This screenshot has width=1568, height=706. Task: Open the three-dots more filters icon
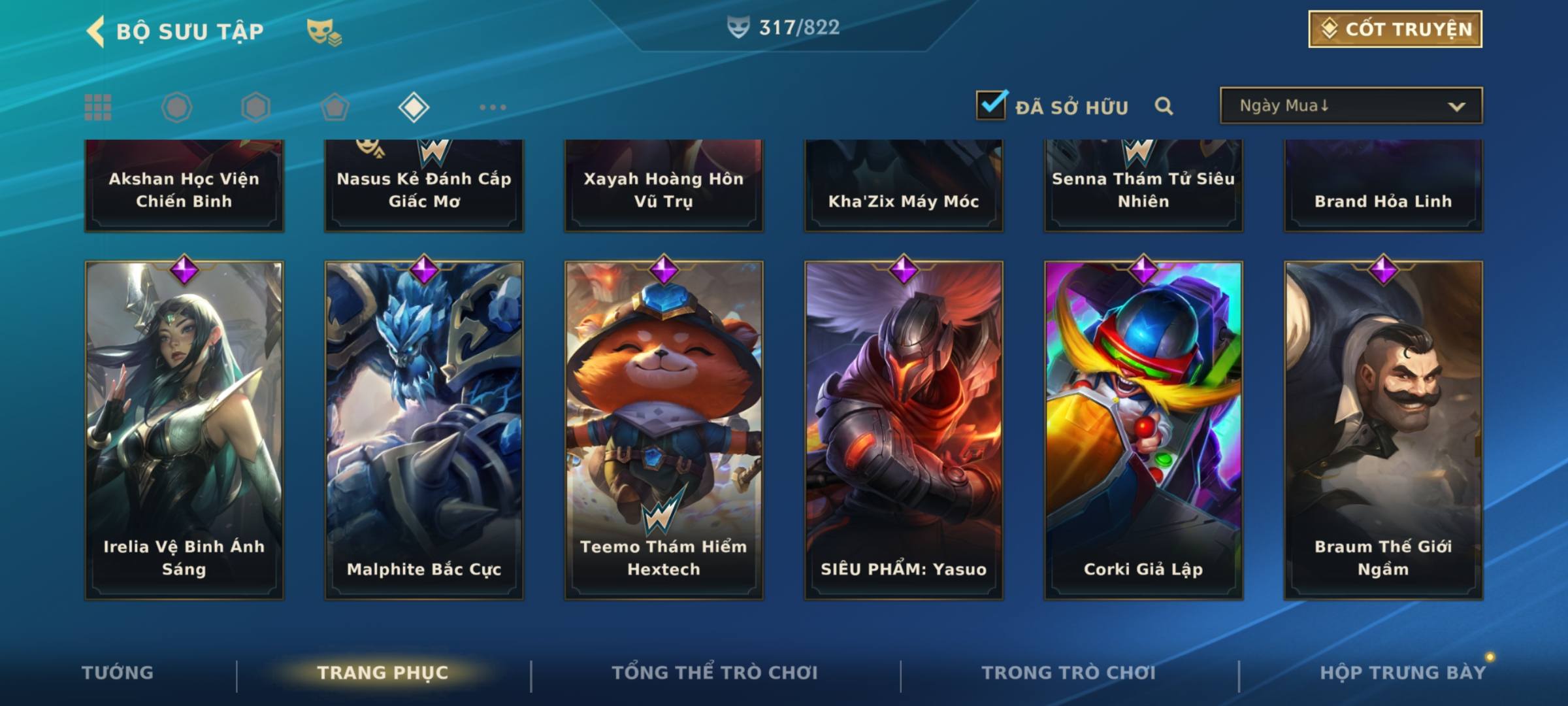pos(493,107)
